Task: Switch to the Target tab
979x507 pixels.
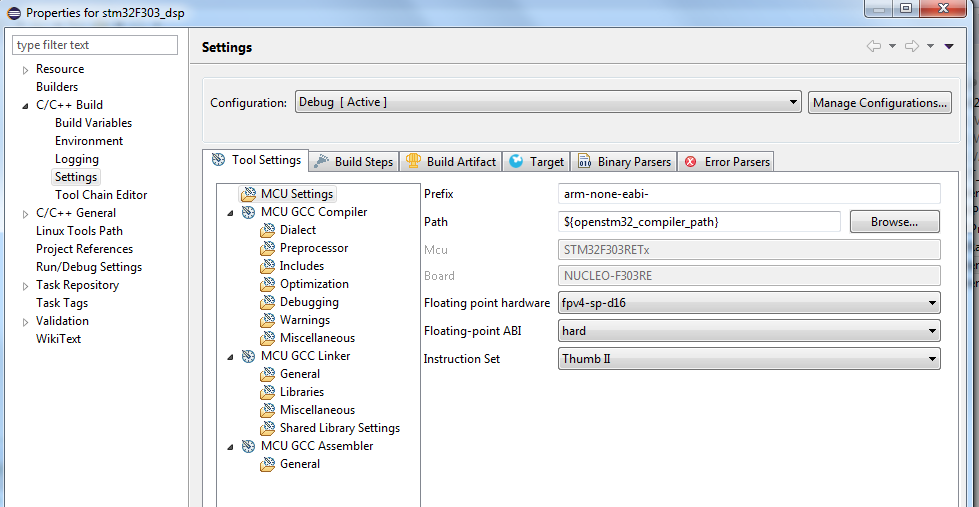Action: tap(537, 162)
